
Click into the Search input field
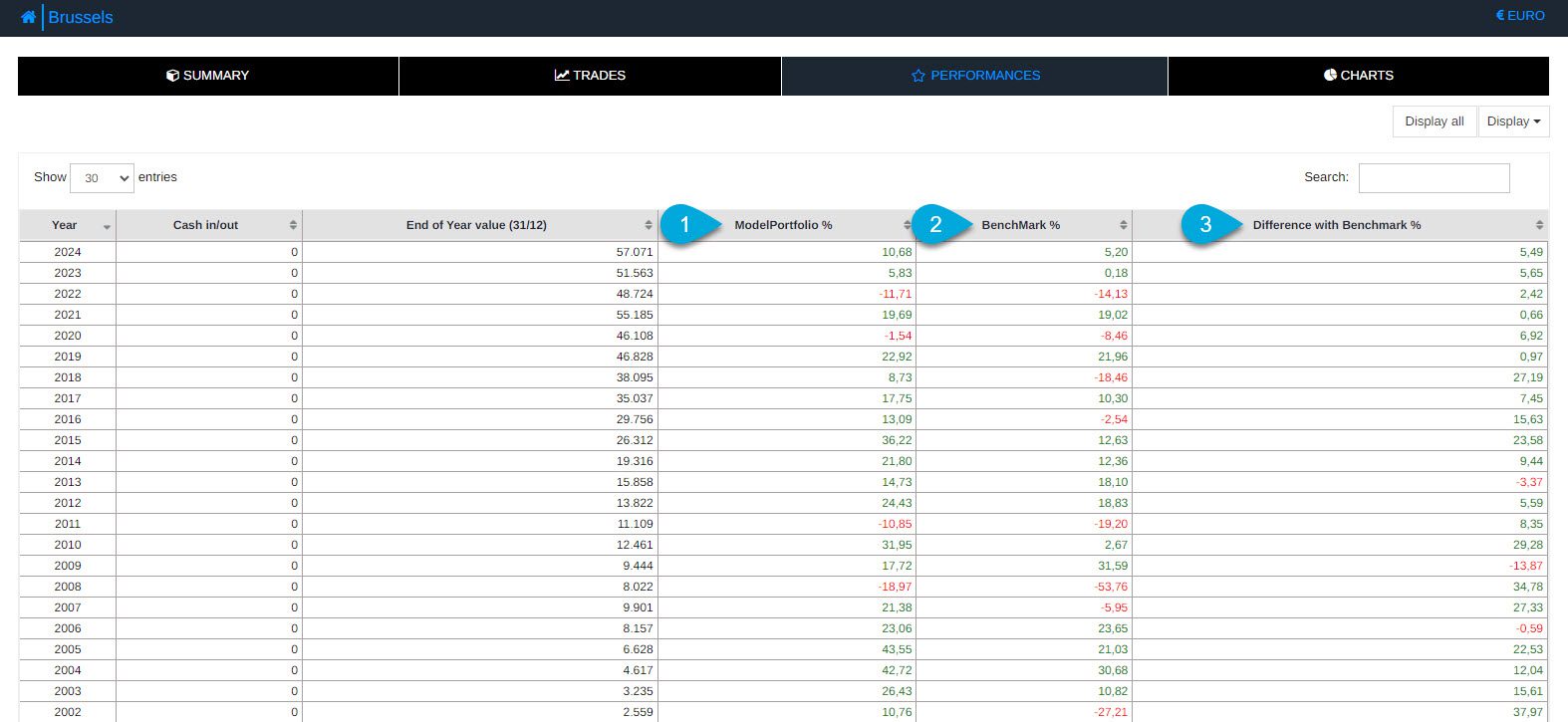1434,178
